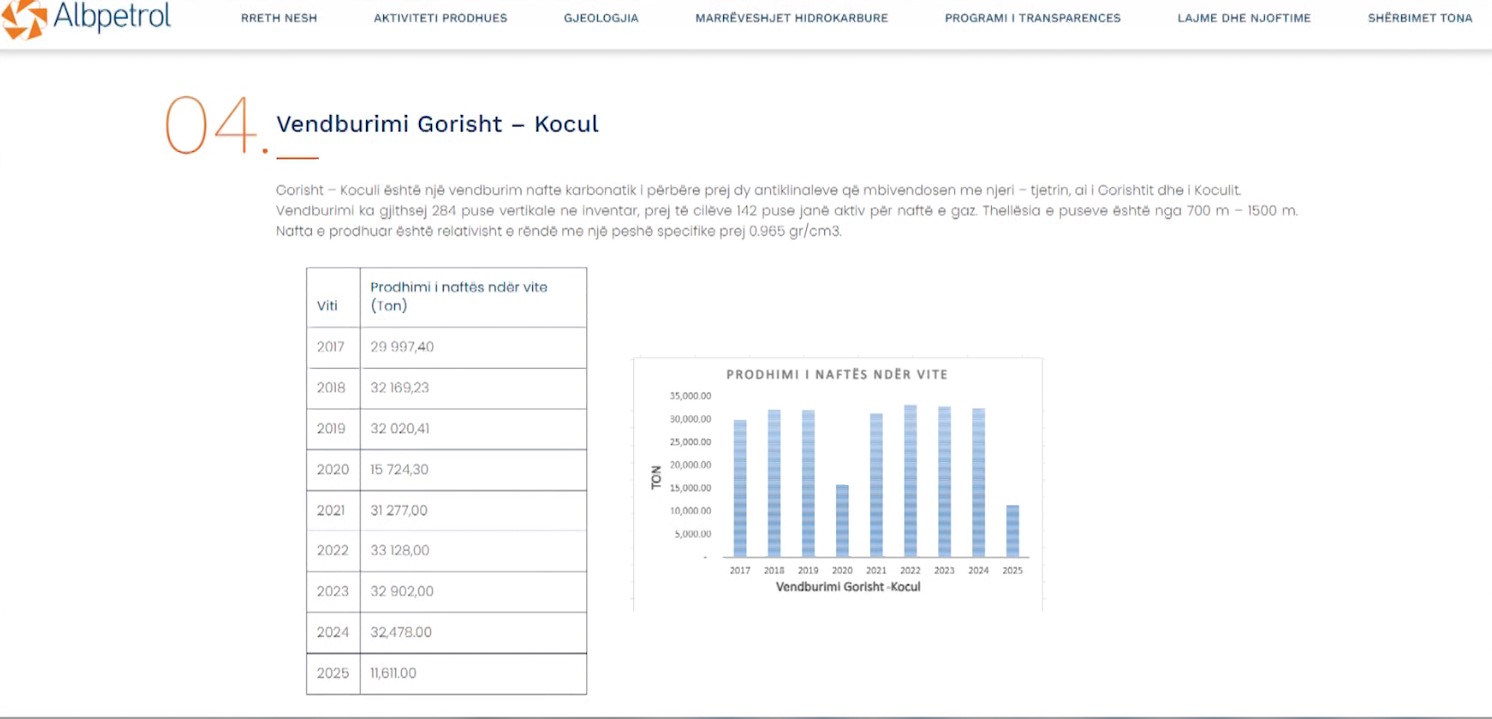Click the 2017 bar in chart
Image resolution: width=1492 pixels, height=719 pixels.
click(x=740, y=488)
